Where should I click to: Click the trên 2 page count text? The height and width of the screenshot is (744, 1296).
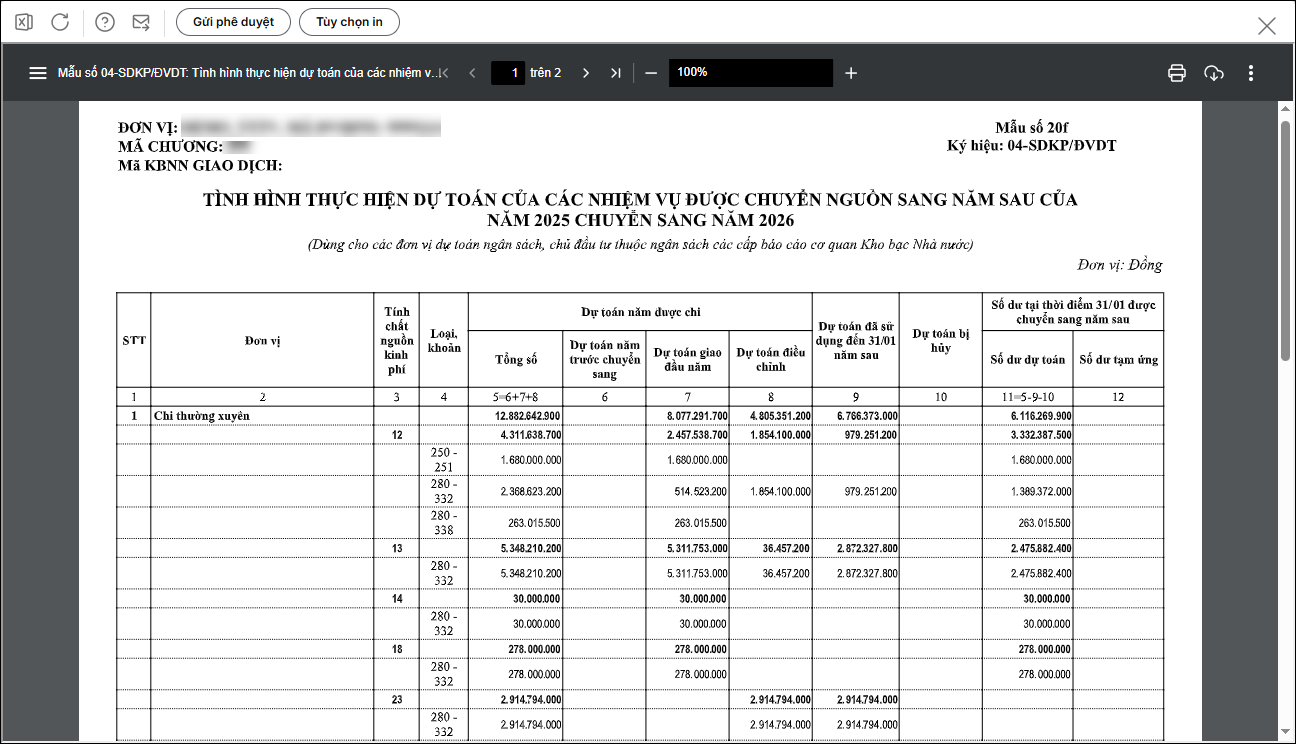click(546, 73)
